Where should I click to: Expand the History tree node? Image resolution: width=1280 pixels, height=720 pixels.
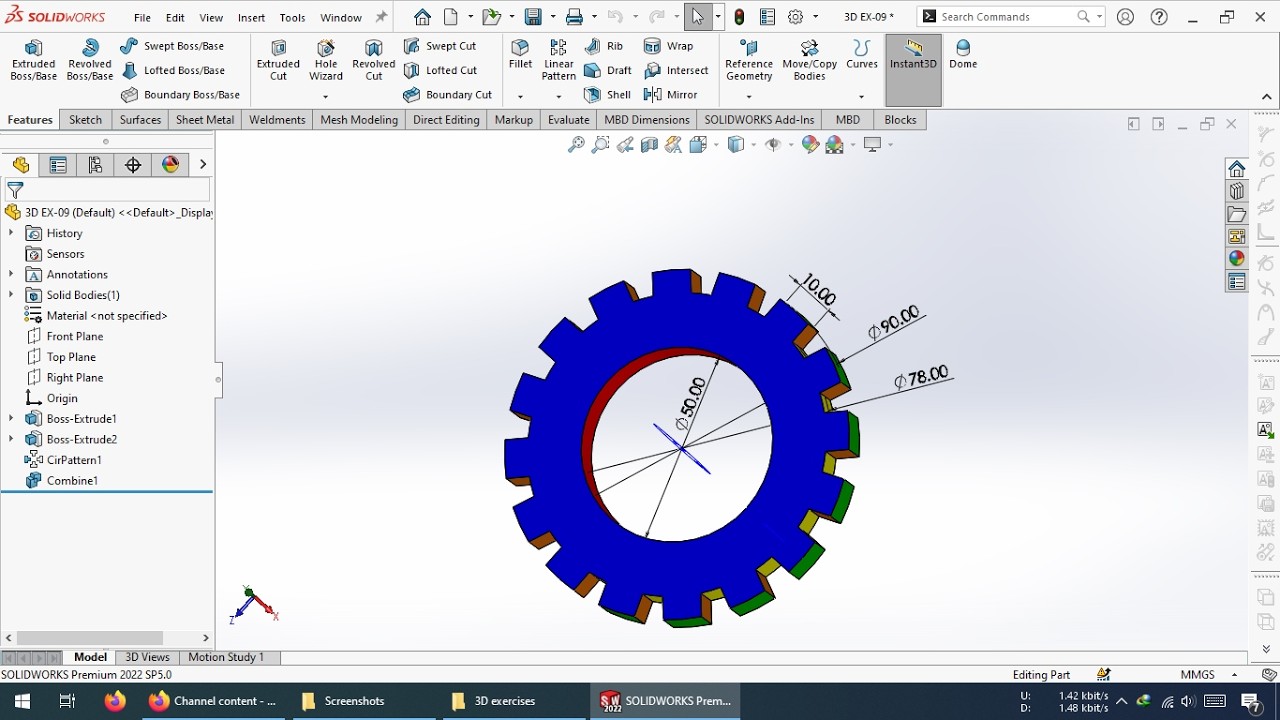(x=11, y=233)
